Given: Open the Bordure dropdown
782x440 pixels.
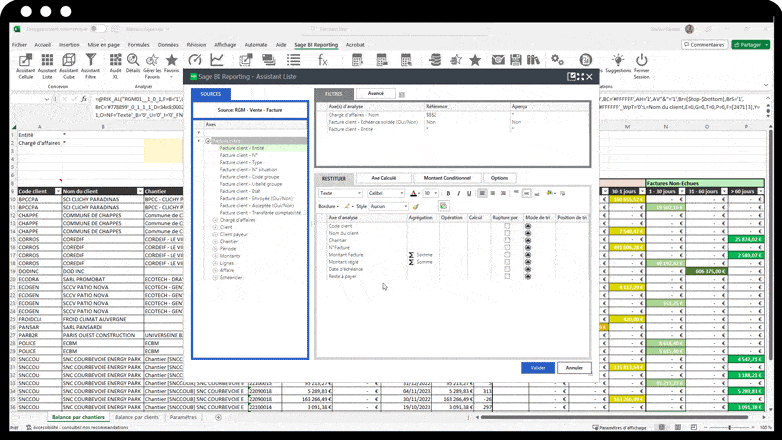Looking at the screenshot, I should [x=329, y=206].
